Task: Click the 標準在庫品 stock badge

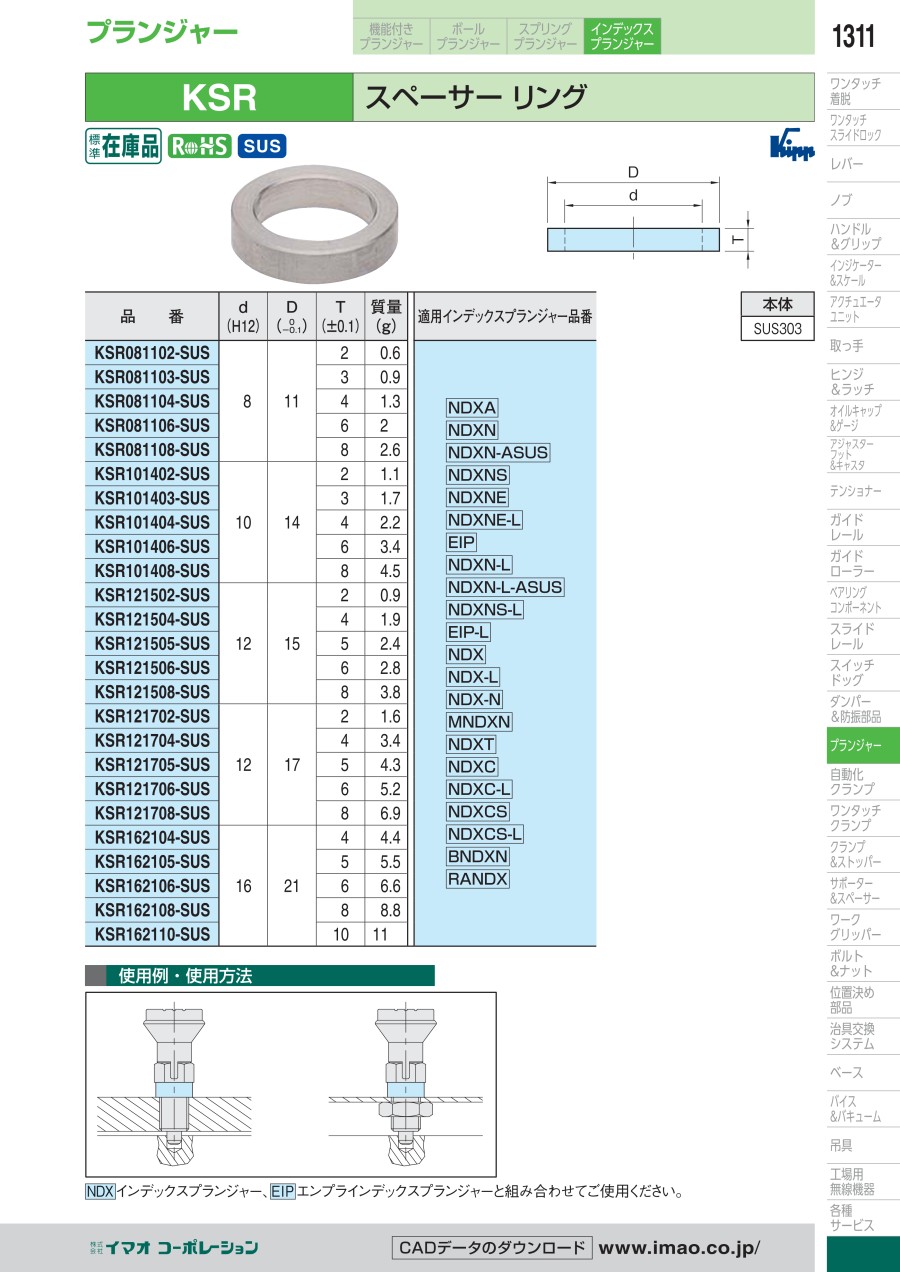Action: pyautogui.click(x=123, y=146)
